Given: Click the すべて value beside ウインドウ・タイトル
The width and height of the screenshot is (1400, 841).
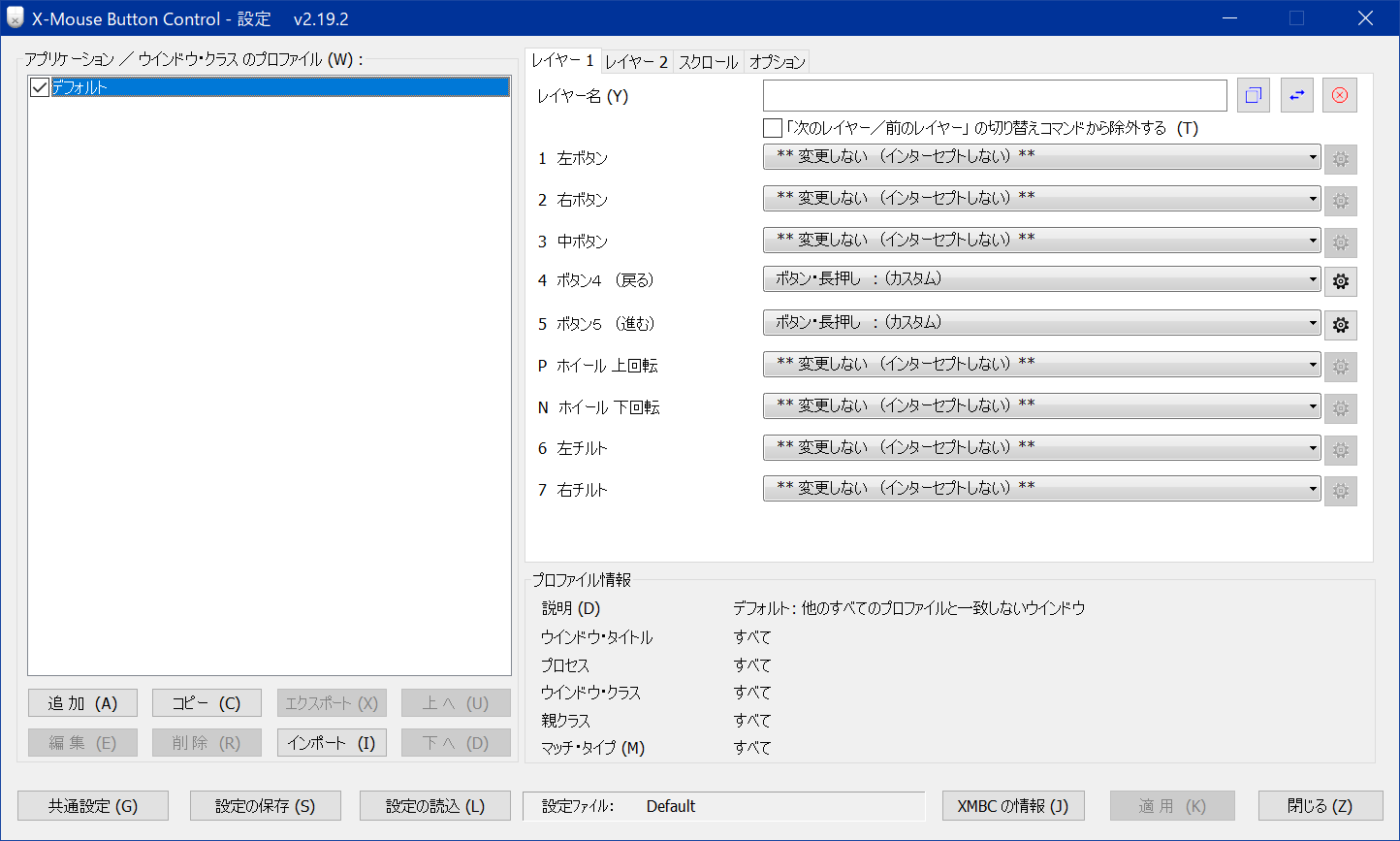Looking at the screenshot, I should click(x=752, y=637).
